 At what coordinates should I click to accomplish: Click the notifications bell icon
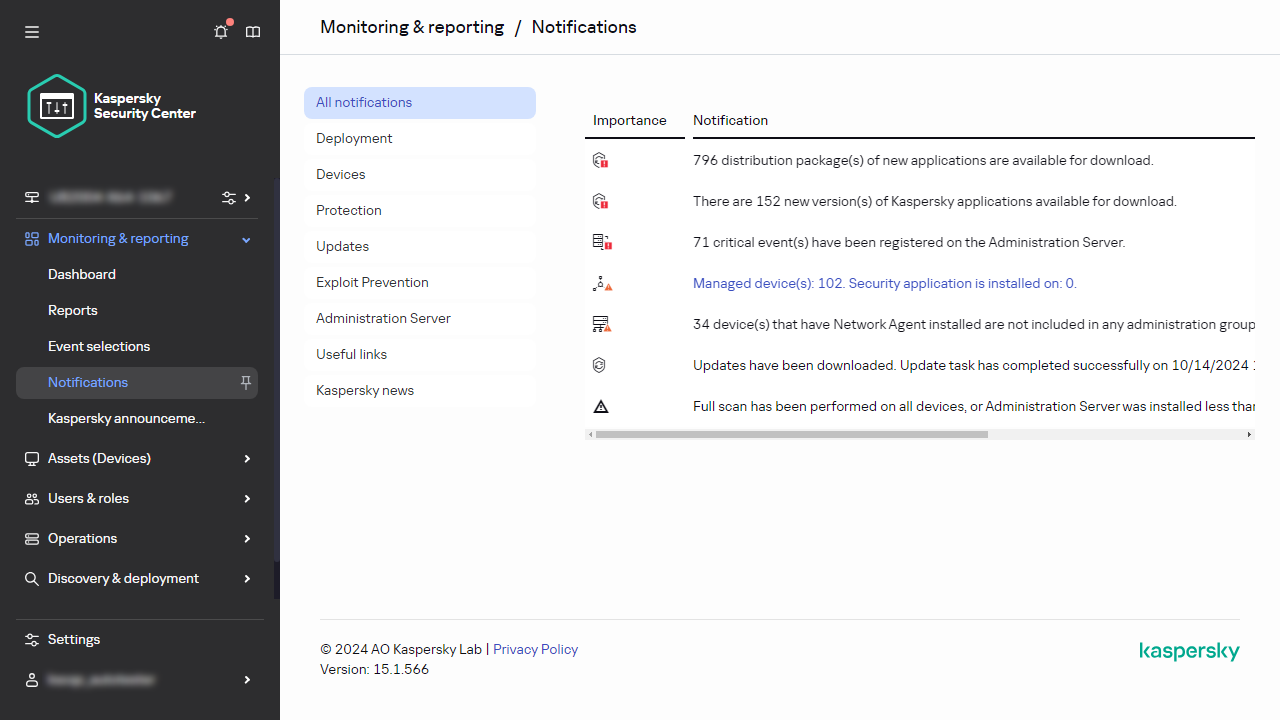pos(221,32)
